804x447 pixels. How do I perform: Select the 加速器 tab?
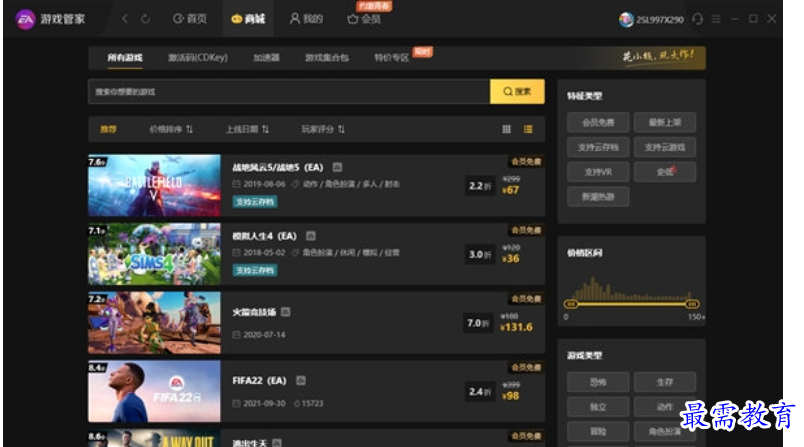coord(267,57)
